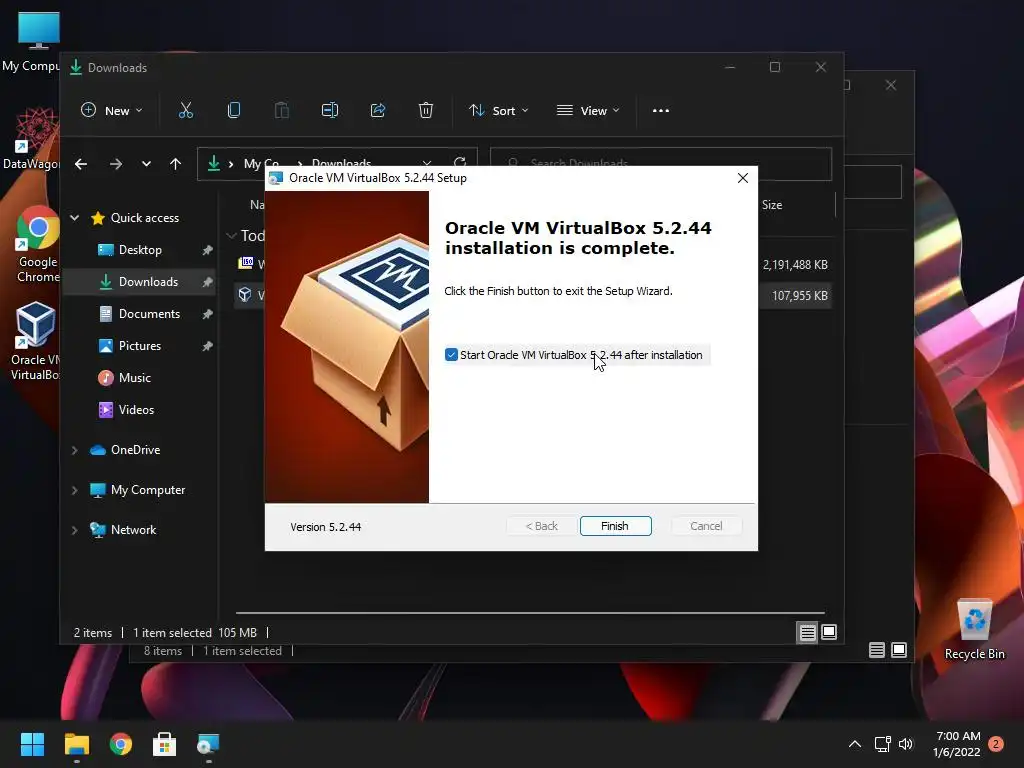1024x768 pixels.
Task: Click the Paste icon in the Downloads toolbar
Action: (281, 110)
